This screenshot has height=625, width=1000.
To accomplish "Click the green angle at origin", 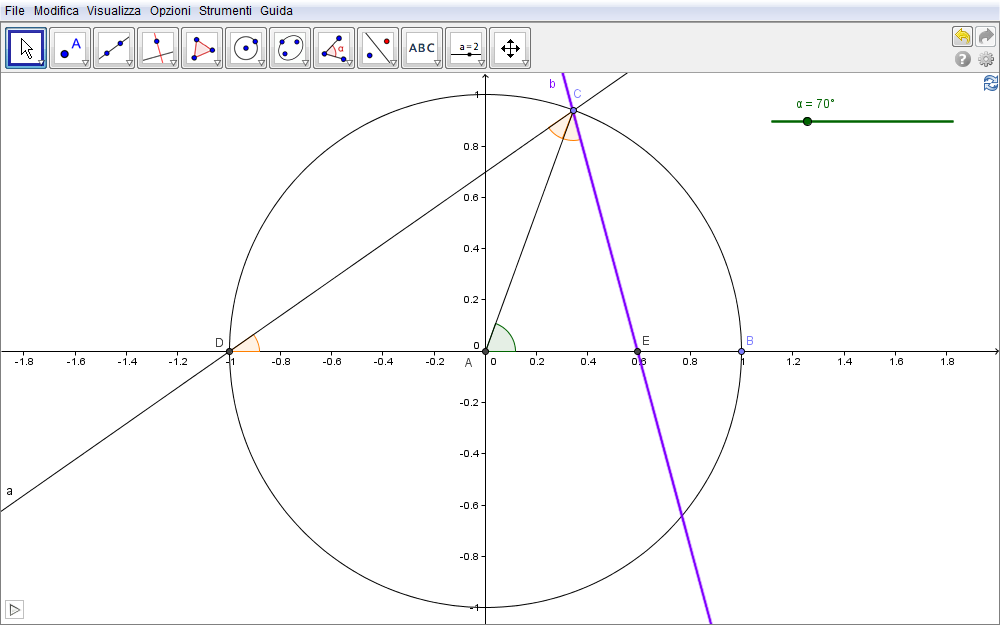I will 502,341.
